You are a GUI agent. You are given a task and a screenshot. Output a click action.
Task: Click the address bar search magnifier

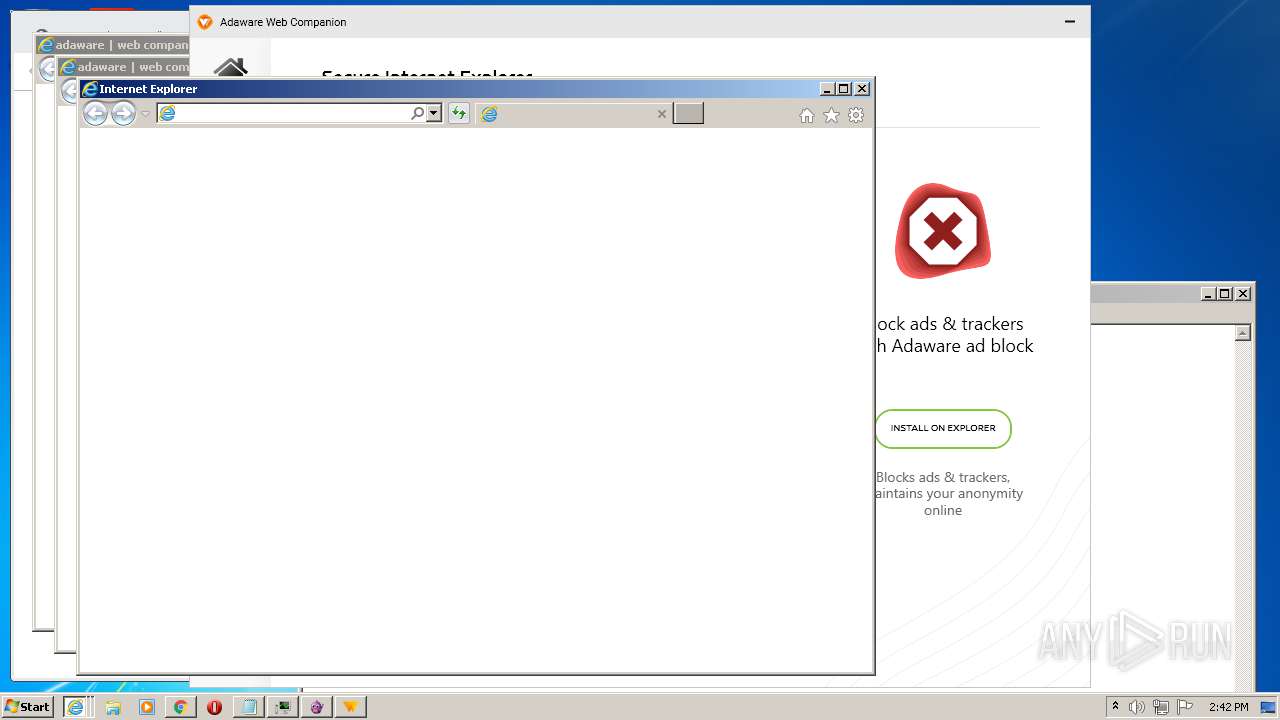(x=417, y=114)
